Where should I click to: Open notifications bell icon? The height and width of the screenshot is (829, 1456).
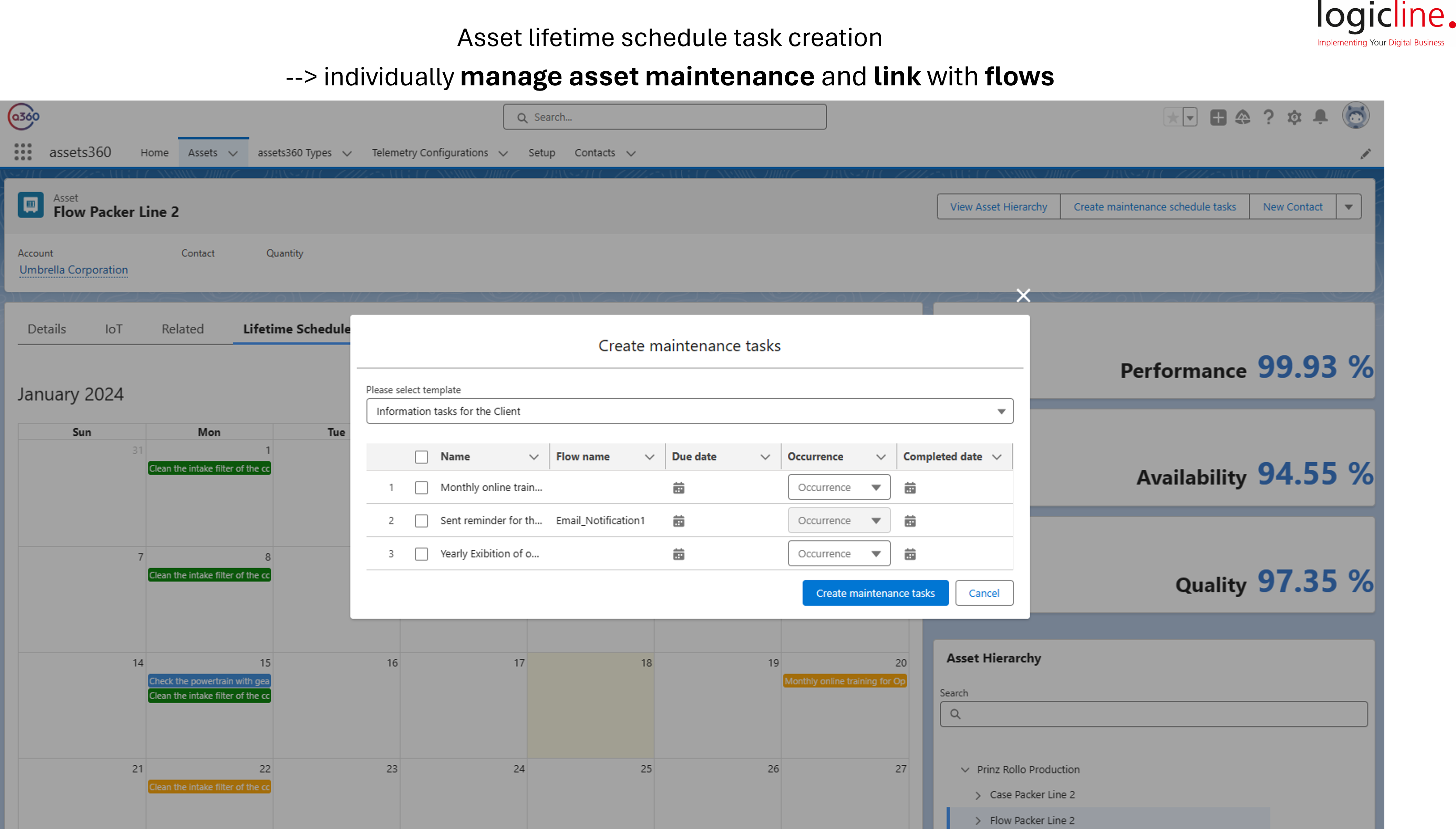point(1320,117)
